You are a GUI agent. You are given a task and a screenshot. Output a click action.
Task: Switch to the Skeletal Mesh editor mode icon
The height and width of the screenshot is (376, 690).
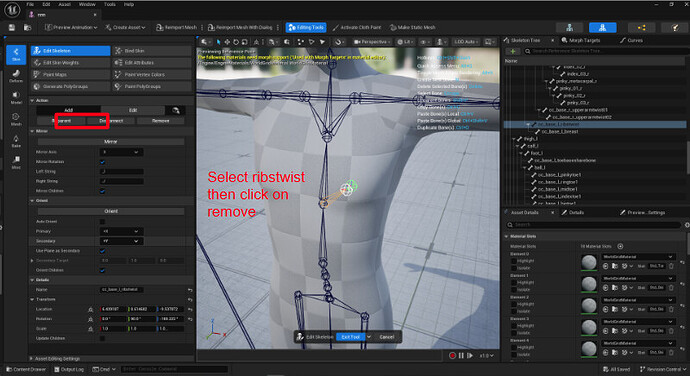602,27
